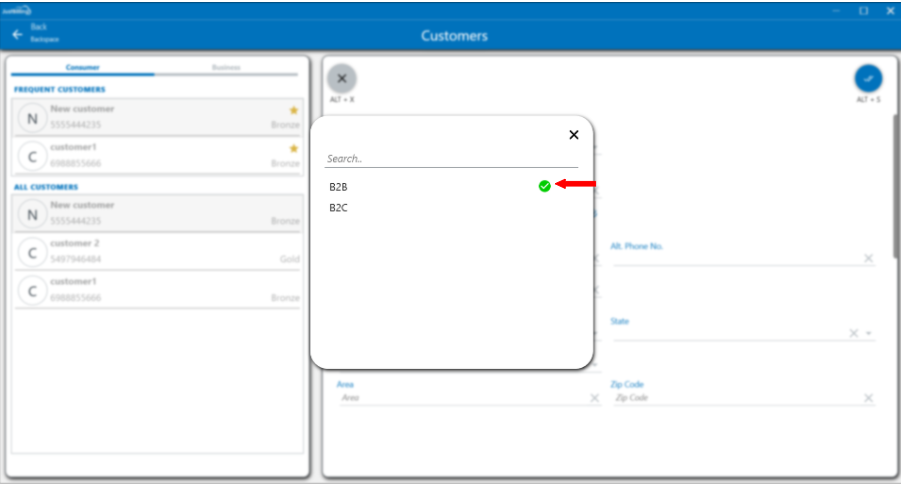903x485 pixels.
Task: Click the round blue save button
Action: 868,79
